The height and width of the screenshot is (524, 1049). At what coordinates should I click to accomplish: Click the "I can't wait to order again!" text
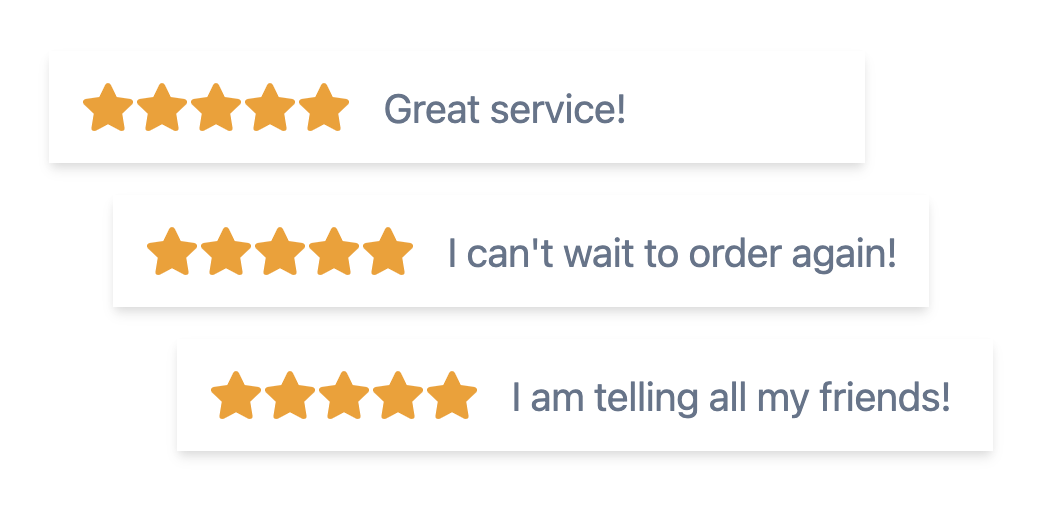tap(672, 253)
